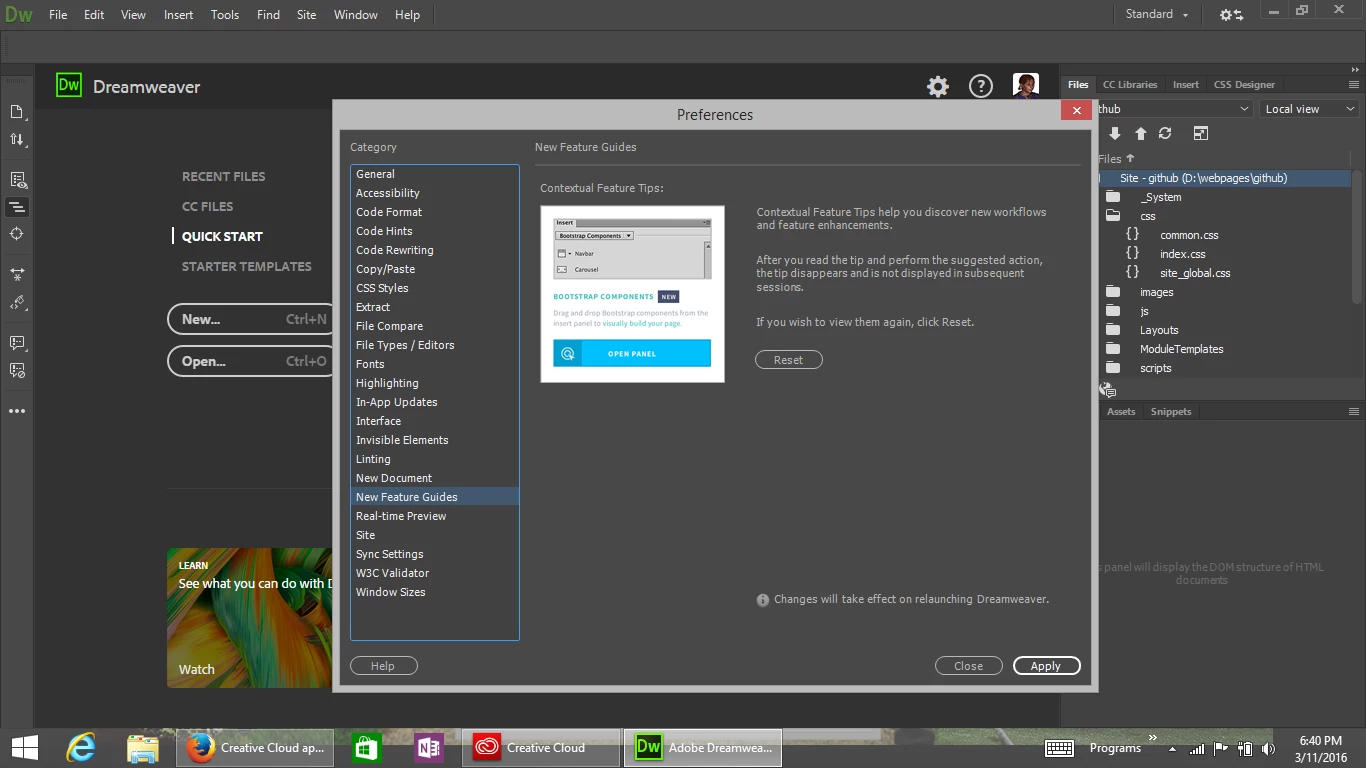Select RECENT FILES on start screen
This screenshot has height=768, width=1366.
[224, 177]
